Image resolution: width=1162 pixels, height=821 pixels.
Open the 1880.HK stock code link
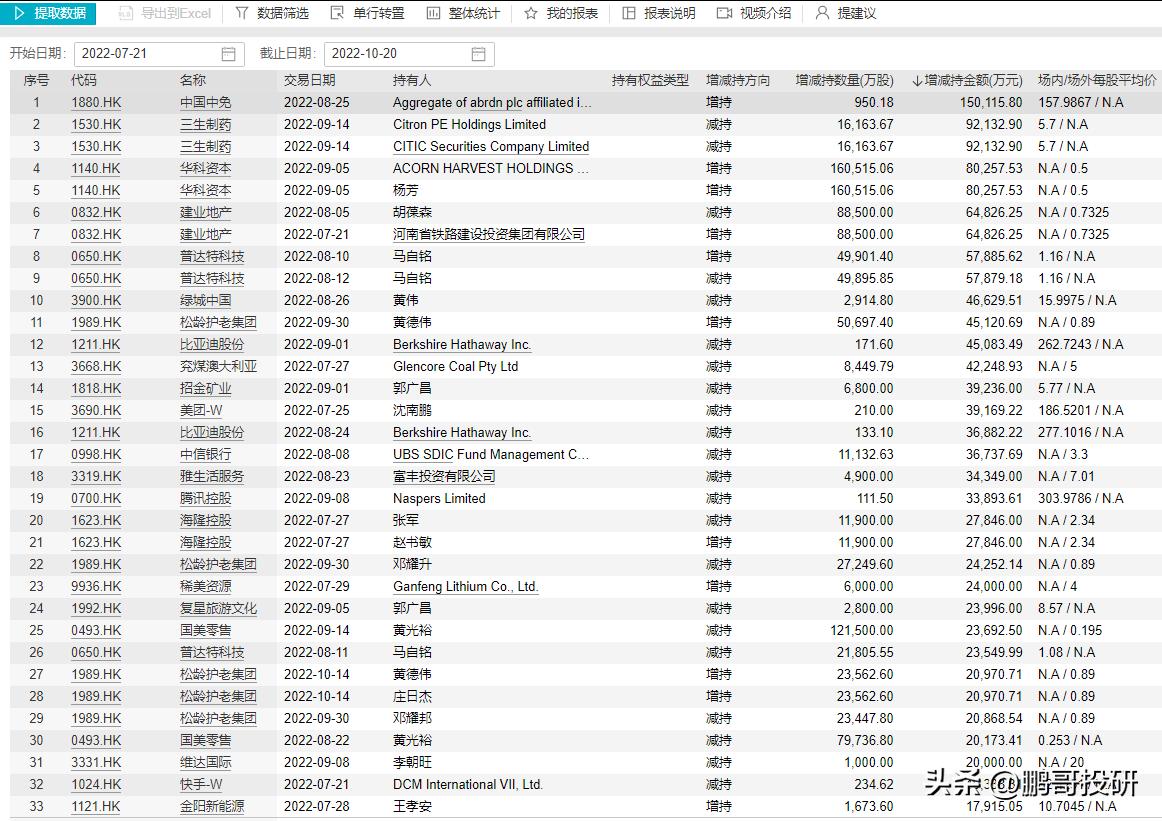(96, 102)
